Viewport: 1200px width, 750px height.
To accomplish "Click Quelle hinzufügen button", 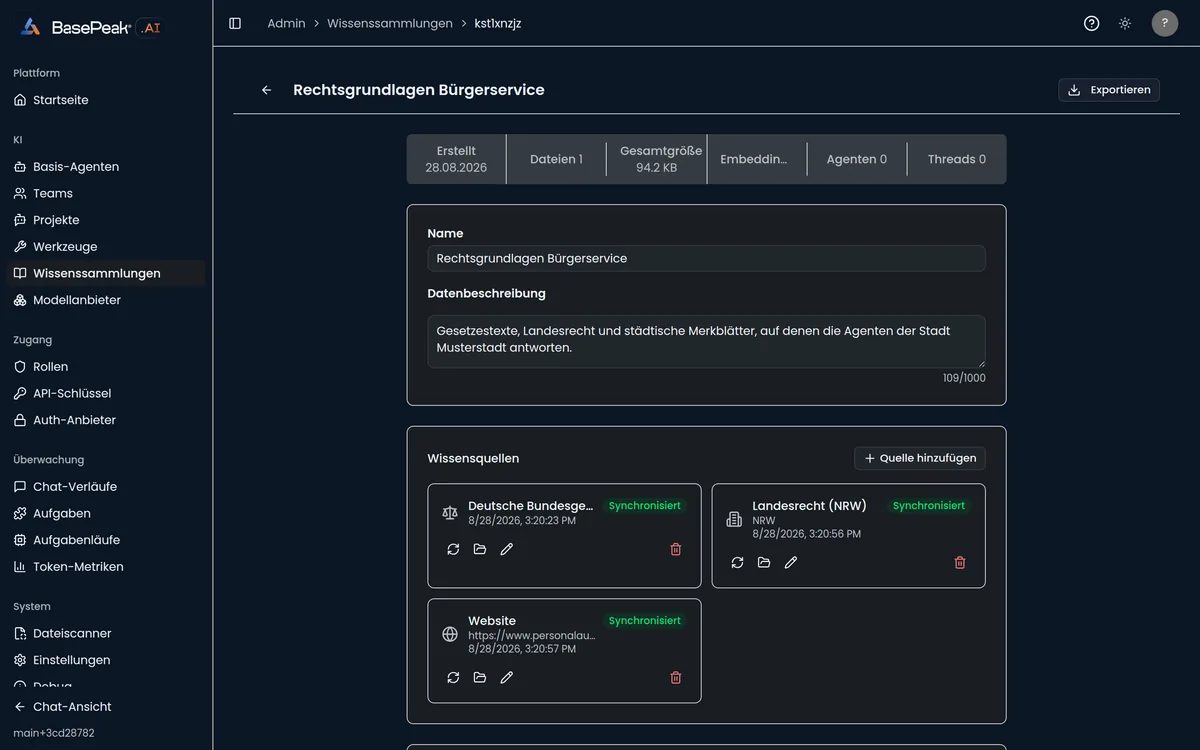I will tap(920, 458).
